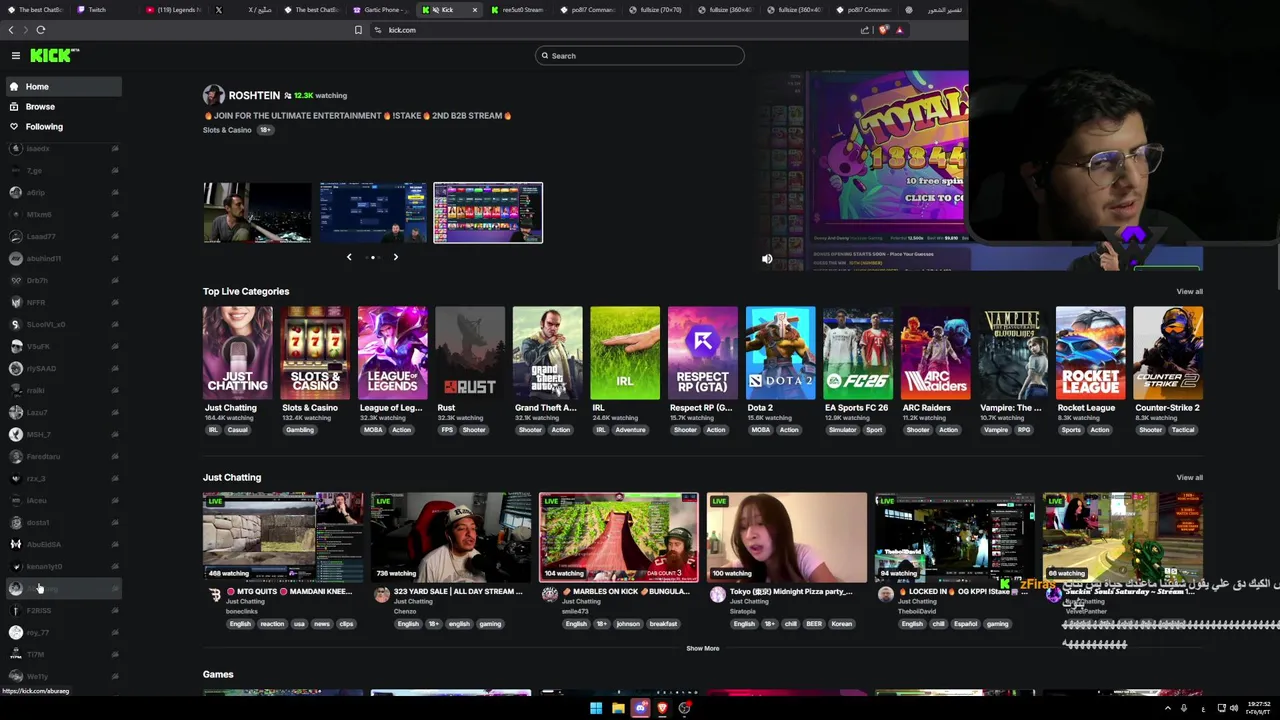Open the Slots & Casino category card
Screen dimensions: 1280x720
point(315,353)
